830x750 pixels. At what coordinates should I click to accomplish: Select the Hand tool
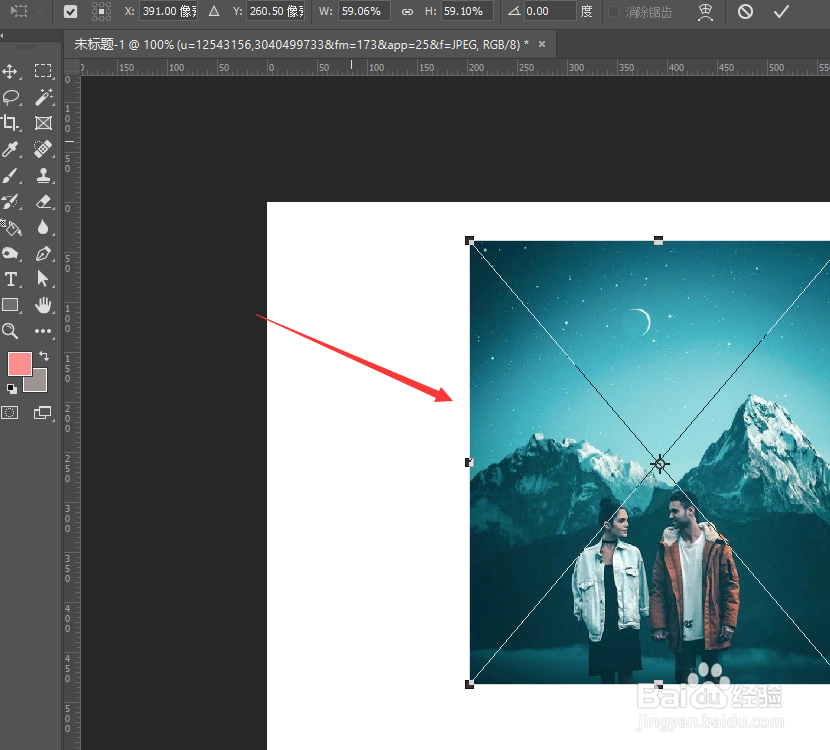(43, 305)
